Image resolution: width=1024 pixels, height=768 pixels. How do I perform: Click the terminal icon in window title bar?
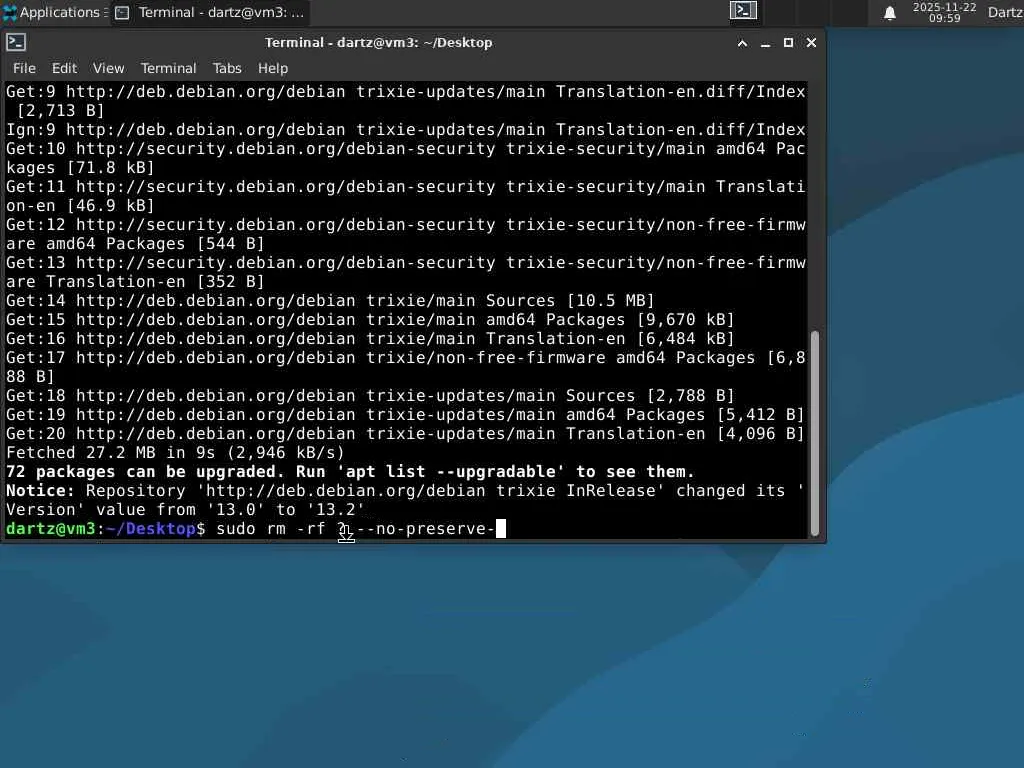[x=16, y=42]
